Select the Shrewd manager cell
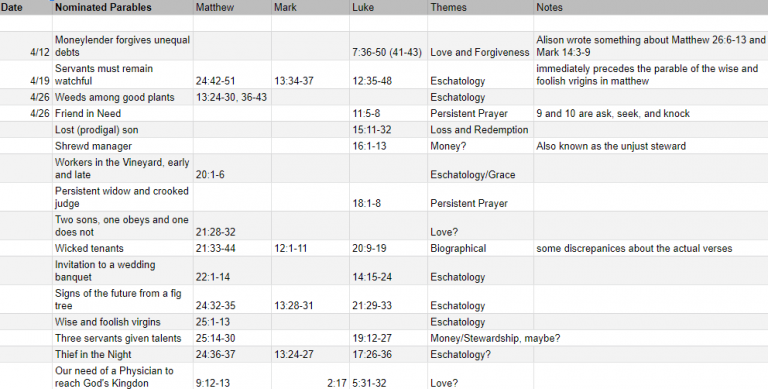This screenshot has width=768, height=389. click(122, 146)
